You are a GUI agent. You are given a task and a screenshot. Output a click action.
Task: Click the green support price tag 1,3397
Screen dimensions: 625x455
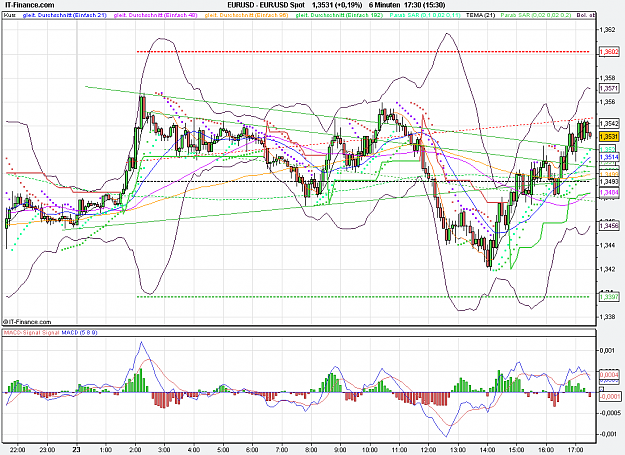pos(609,297)
